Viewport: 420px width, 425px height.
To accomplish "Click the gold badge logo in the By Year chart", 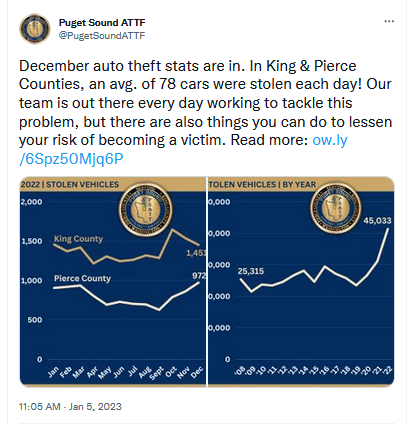I will [336, 208].
